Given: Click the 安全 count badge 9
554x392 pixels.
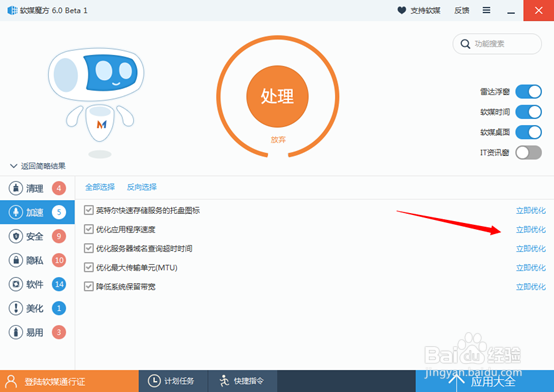Looking at the screenshot, I should tap(59, 236).
